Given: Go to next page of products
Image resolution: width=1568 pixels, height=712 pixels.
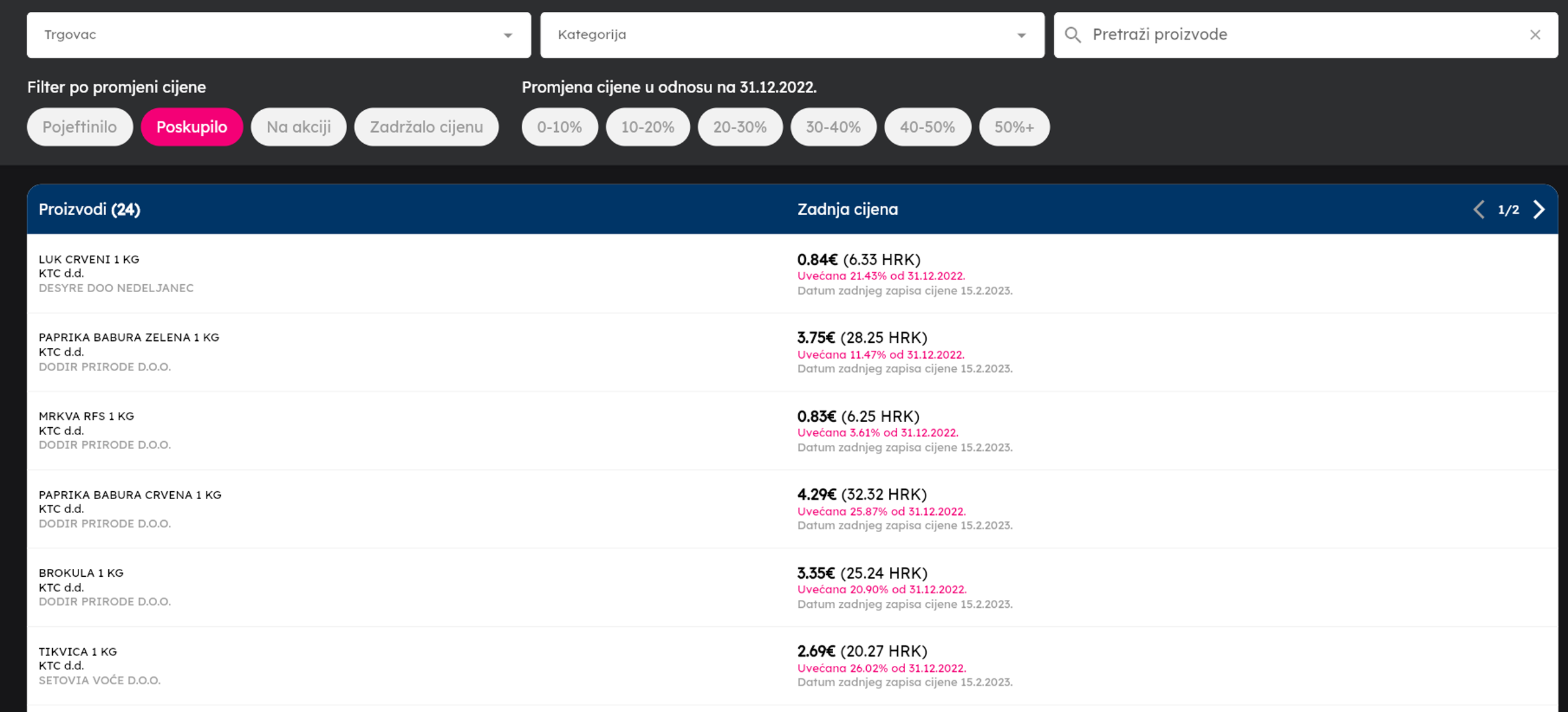Looking at the screenshot, I should click(x=1539, y=210).
